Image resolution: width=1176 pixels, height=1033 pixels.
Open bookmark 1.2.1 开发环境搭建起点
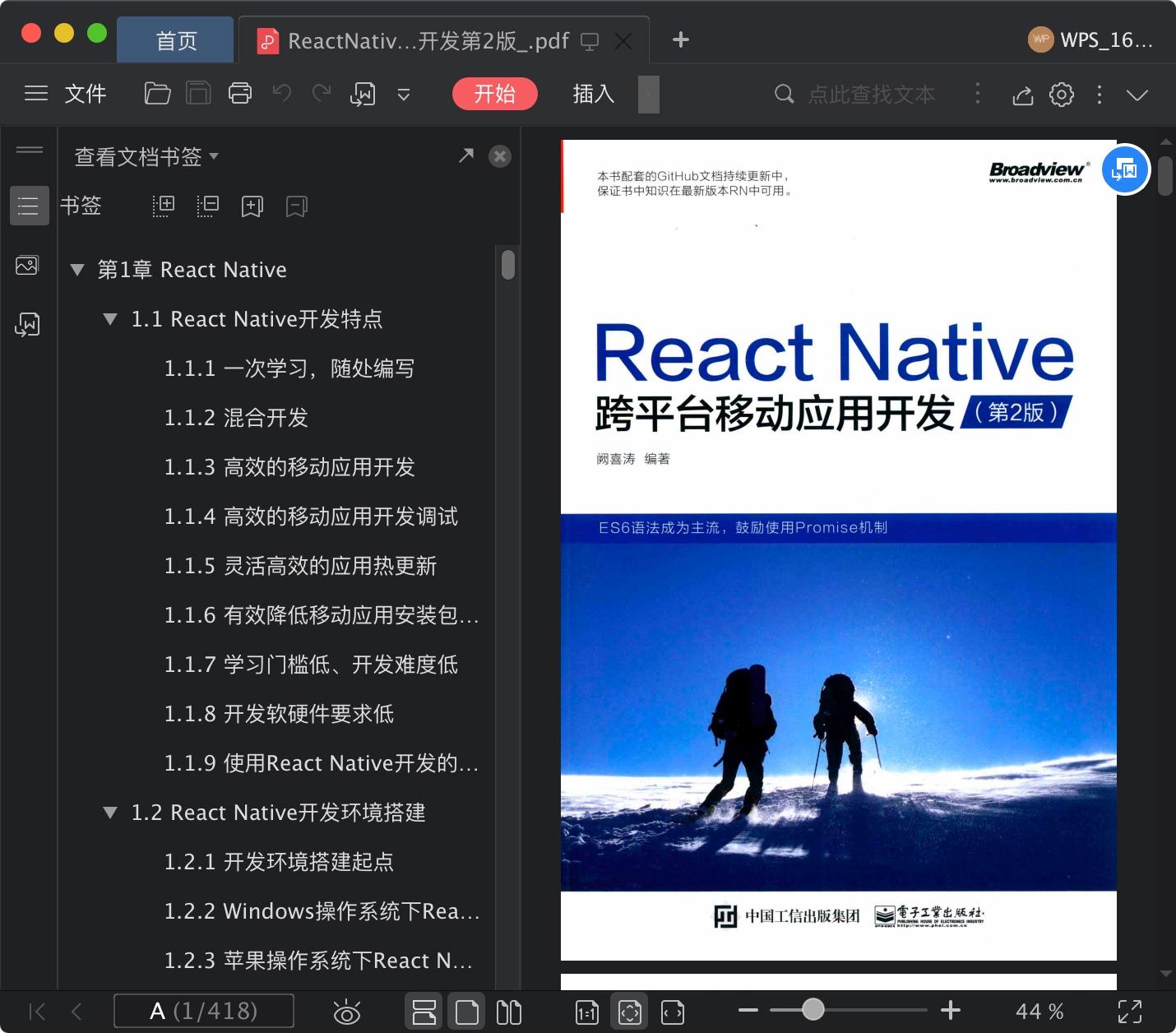click(279, 862)
